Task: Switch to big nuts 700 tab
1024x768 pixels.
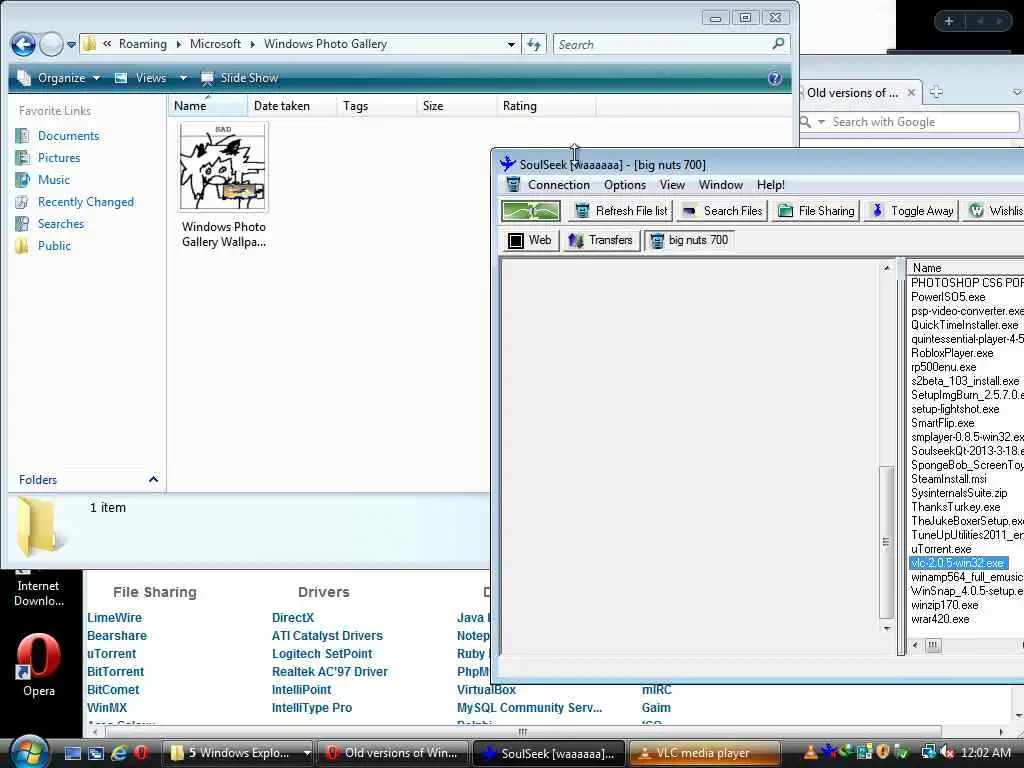Action: (689, 240)
